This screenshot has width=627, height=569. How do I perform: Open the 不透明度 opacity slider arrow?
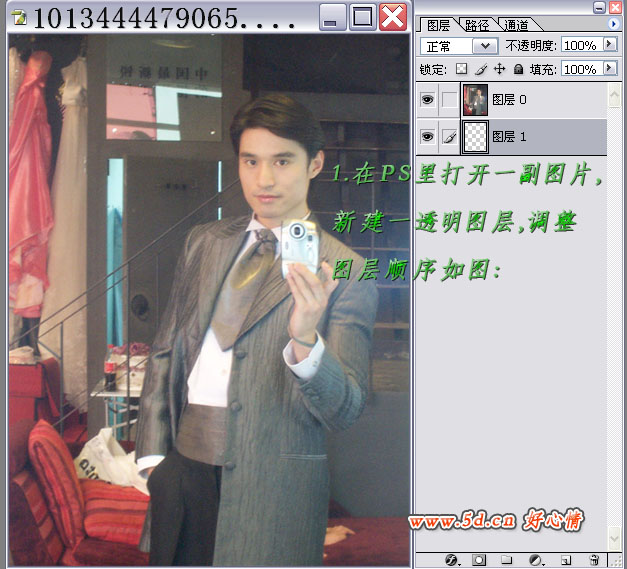[x=610, y=44]
